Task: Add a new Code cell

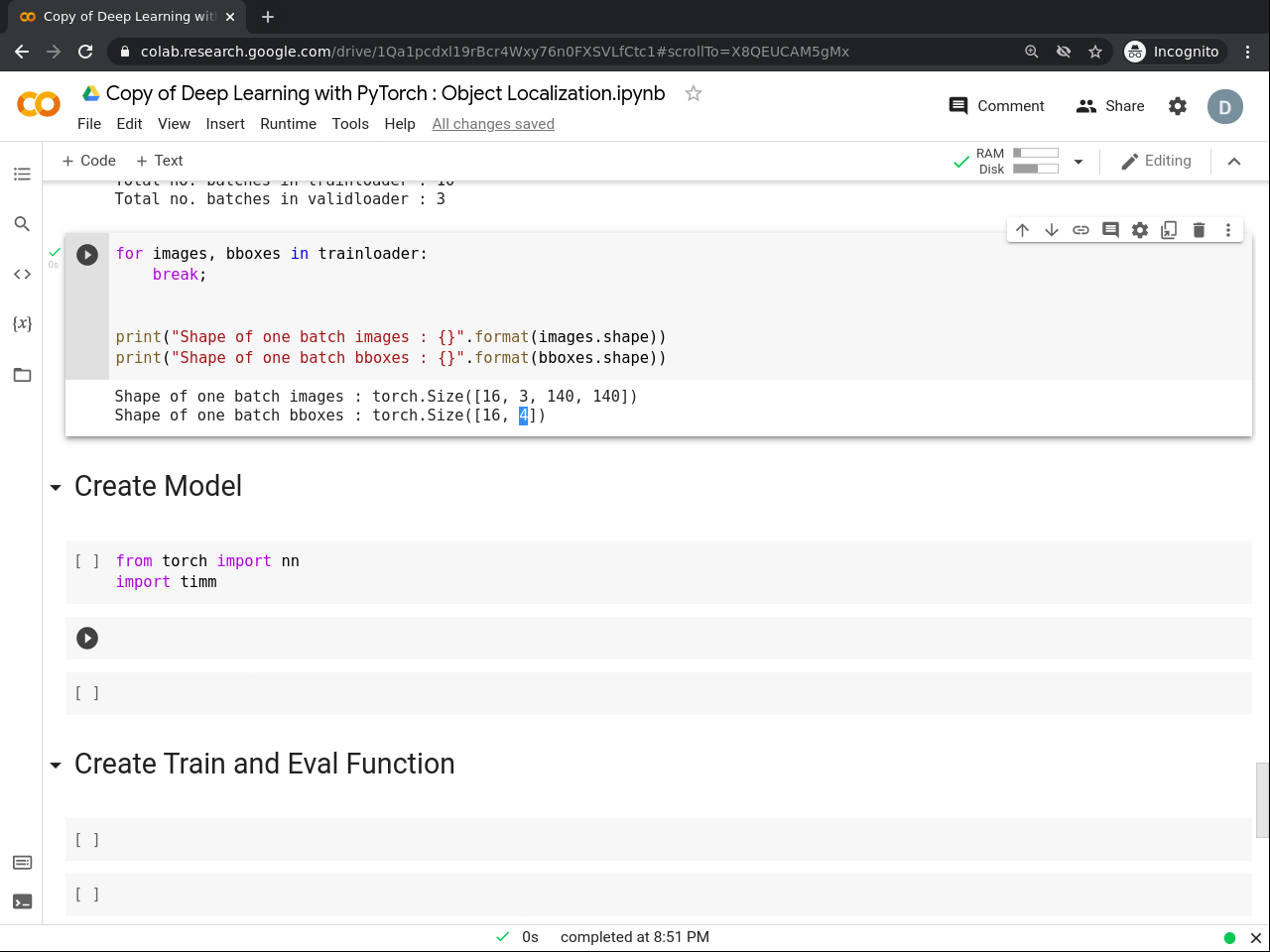Action: pos(88,161)
